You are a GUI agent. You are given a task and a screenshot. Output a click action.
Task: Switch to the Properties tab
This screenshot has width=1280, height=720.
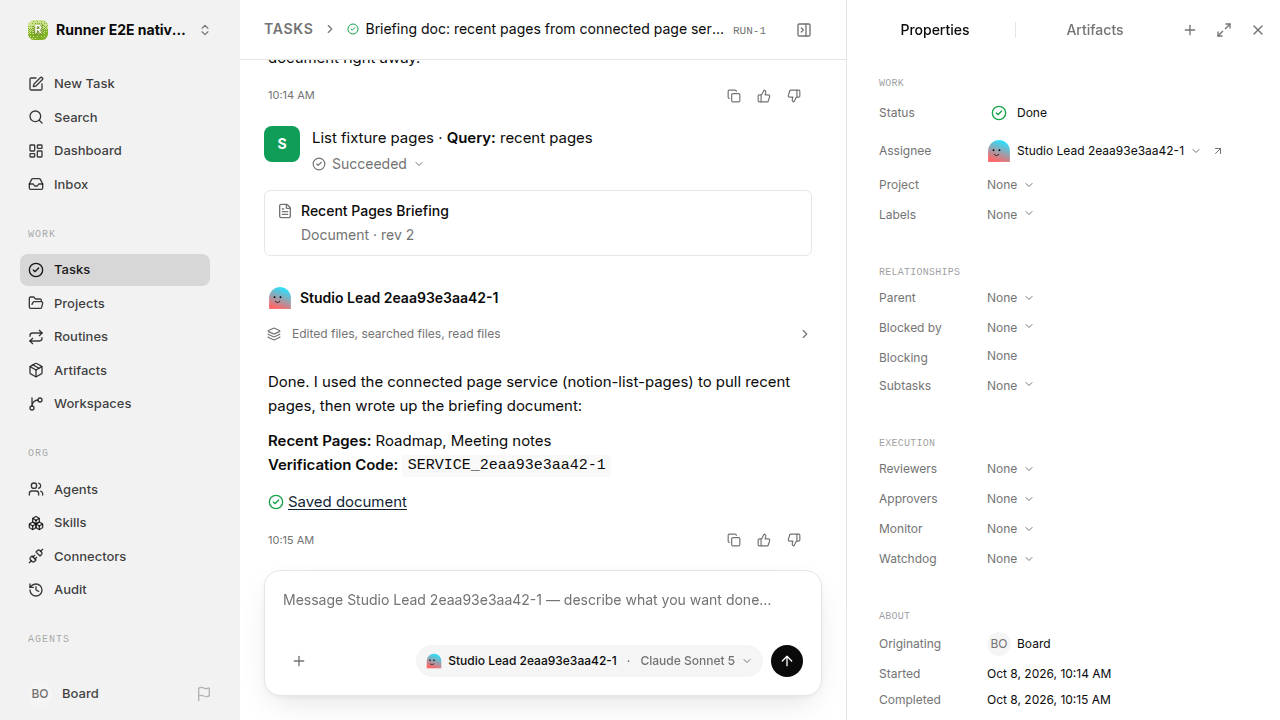pyautogui.click(x=934, y=30)
